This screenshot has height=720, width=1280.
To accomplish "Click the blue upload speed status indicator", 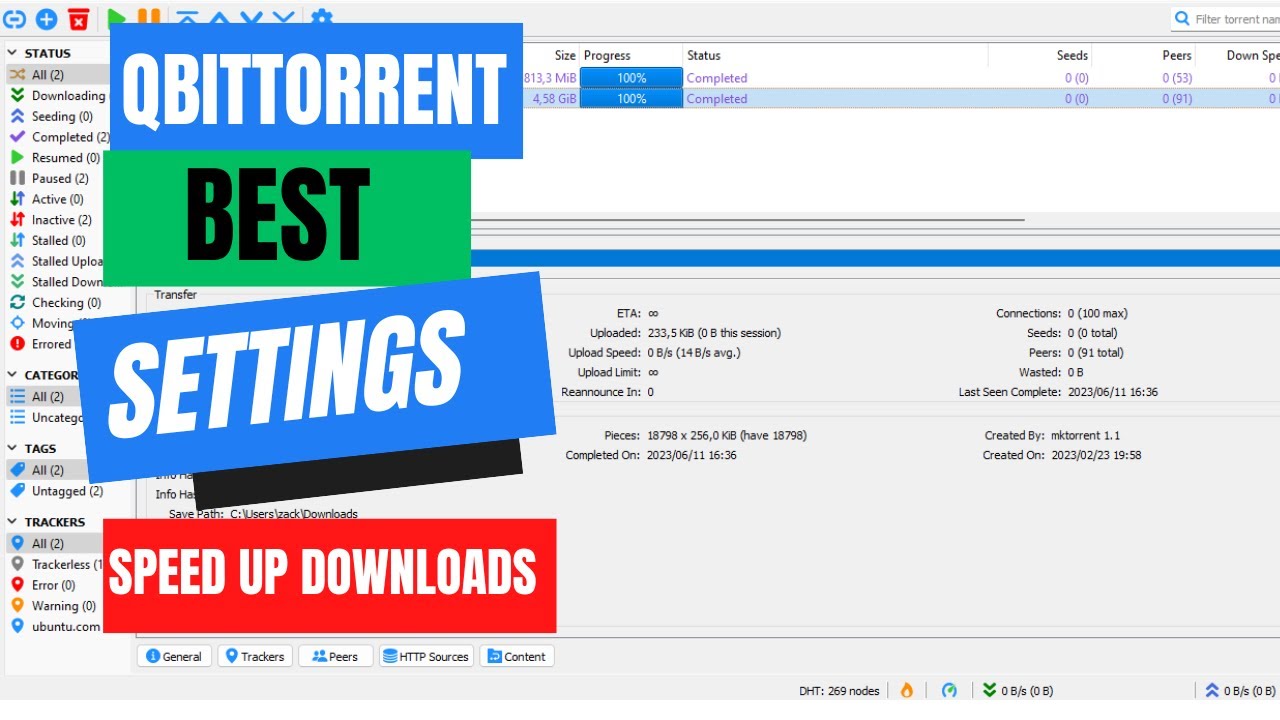I will click(x=1240, y=690).
